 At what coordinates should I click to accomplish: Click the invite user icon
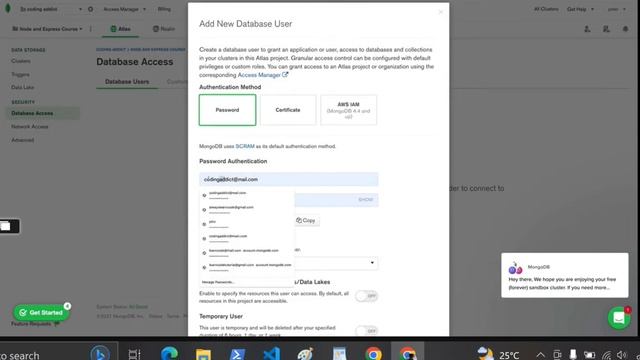click(x=587, y=29)
